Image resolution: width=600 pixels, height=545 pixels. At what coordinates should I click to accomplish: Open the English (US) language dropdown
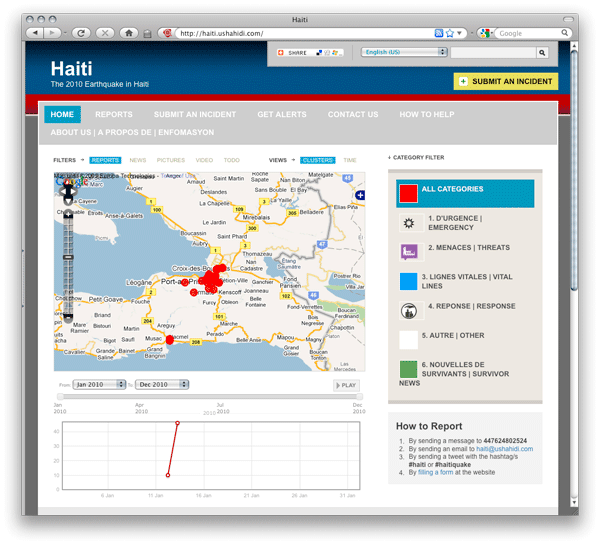point(404,52)
